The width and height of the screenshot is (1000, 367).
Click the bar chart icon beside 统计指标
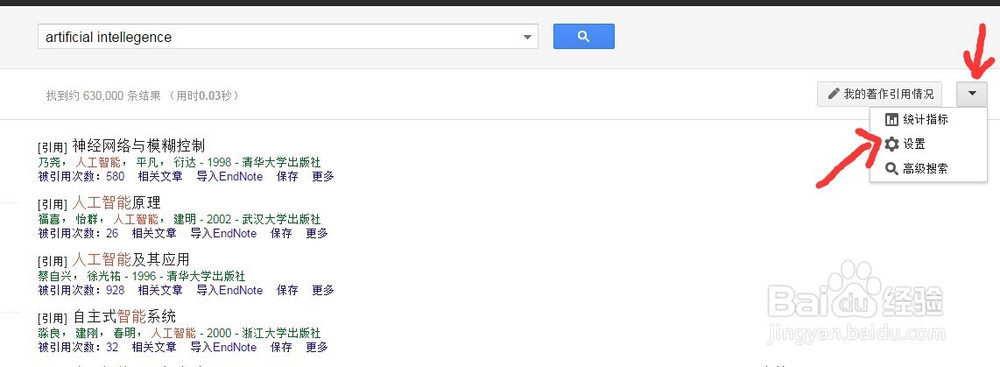892,119
